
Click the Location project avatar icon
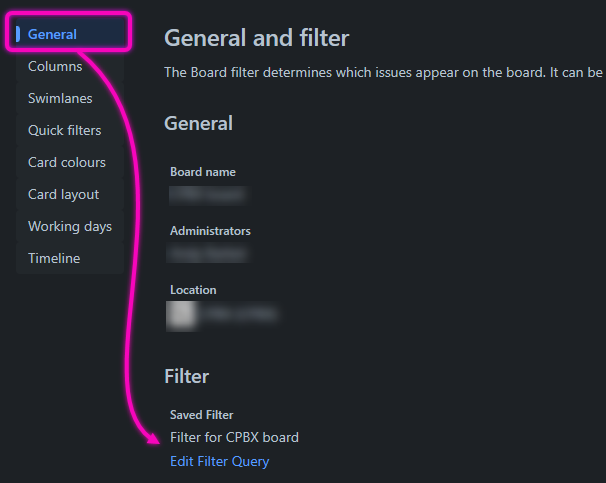(x=181, y=315)
